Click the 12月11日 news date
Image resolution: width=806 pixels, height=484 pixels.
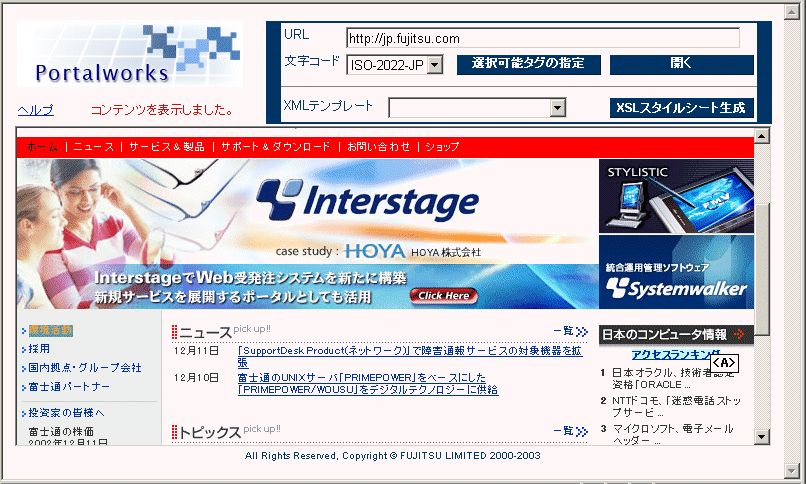tap(196, 351)
